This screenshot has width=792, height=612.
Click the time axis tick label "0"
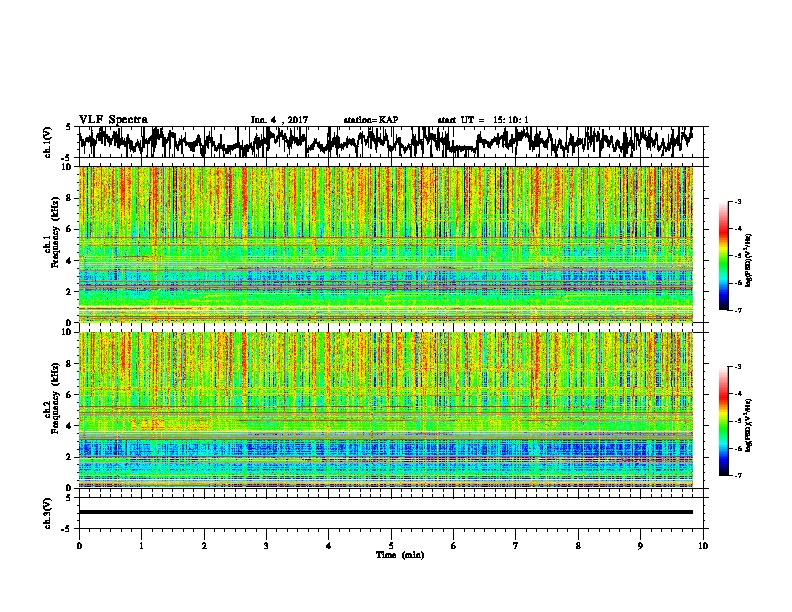coord(79,546)
